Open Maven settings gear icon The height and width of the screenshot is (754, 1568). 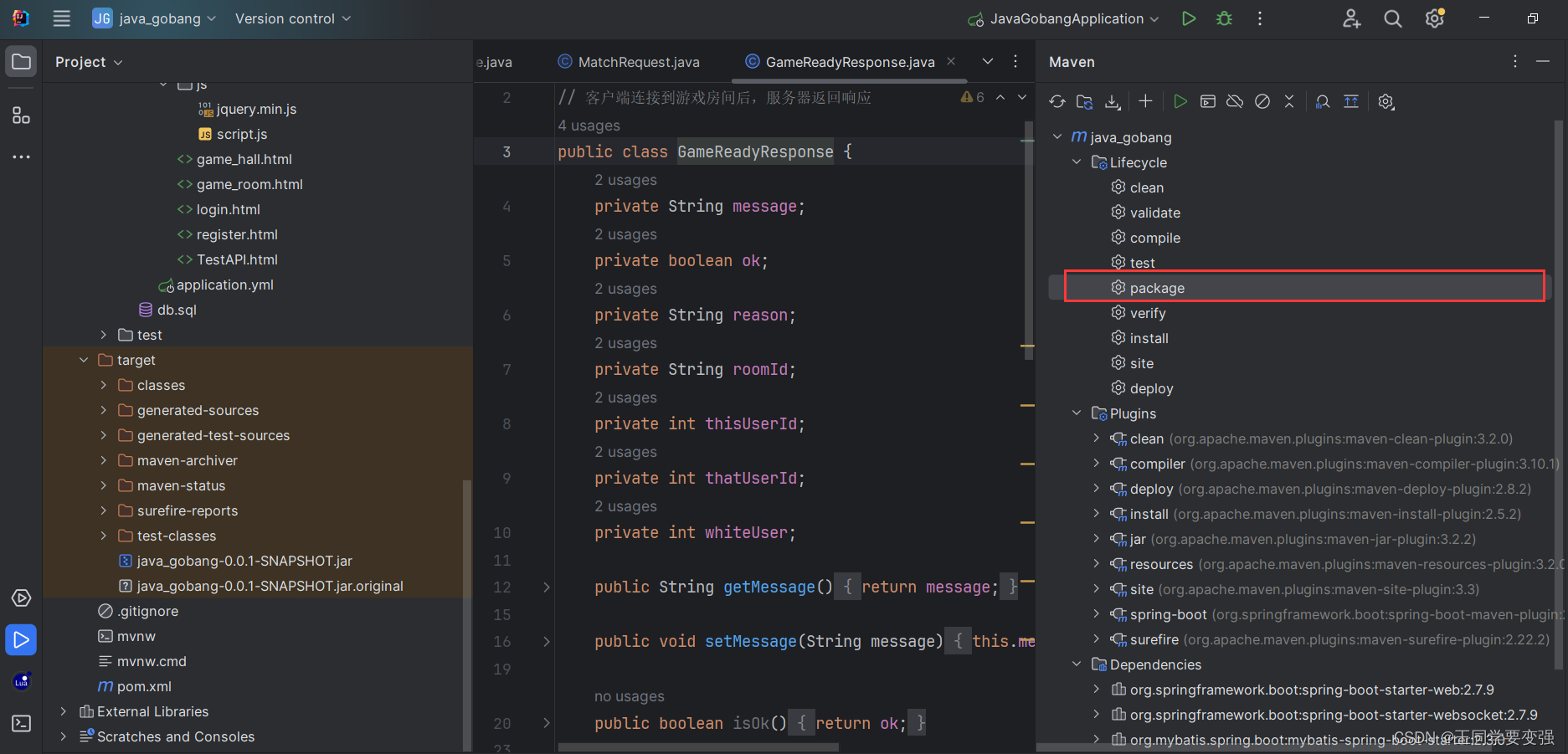1386,102
